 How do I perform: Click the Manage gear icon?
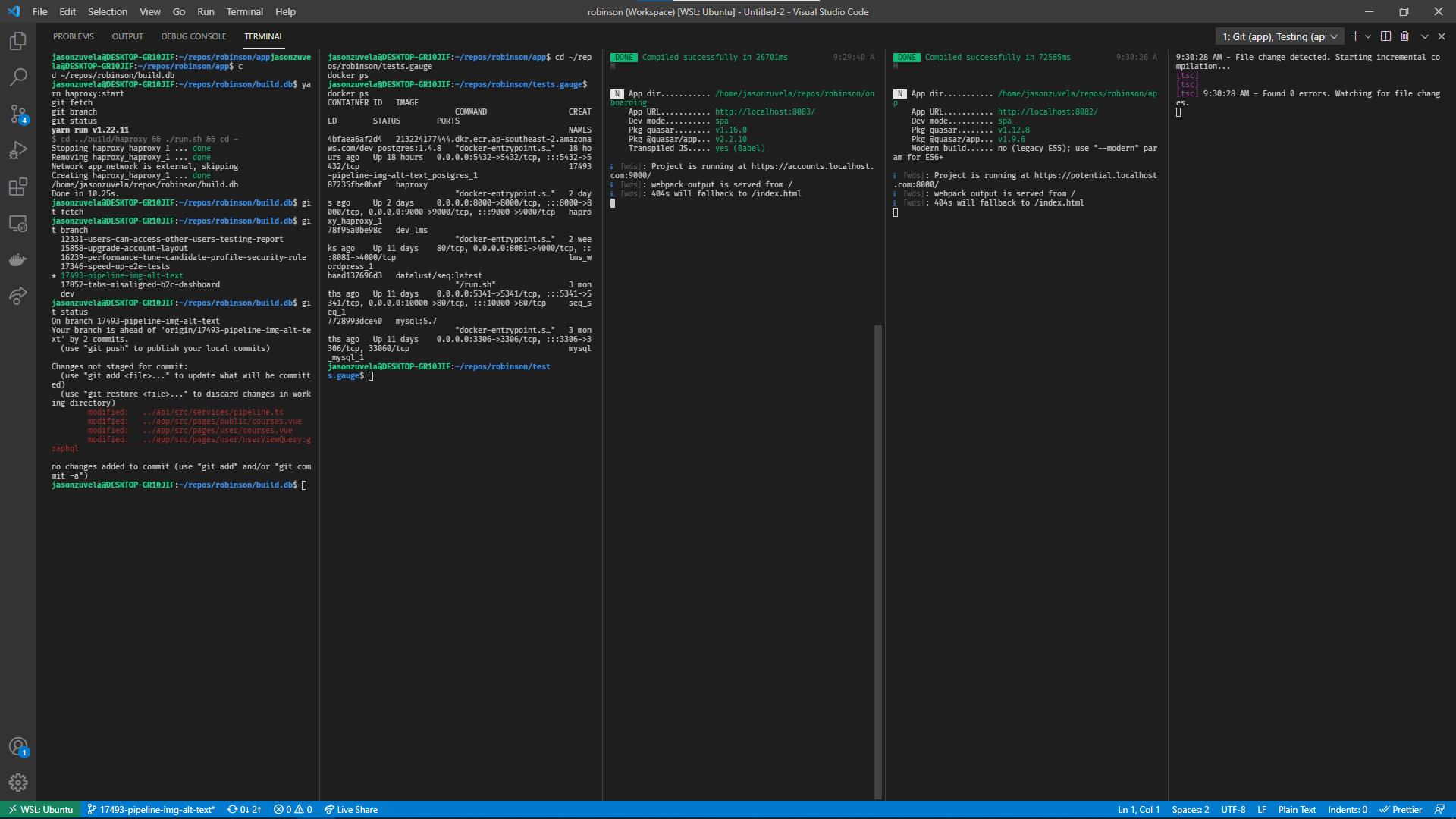tap(18, 783)
